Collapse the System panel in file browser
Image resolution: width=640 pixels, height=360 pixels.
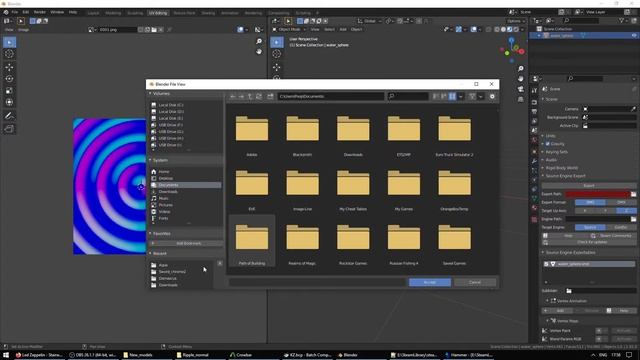150,160
